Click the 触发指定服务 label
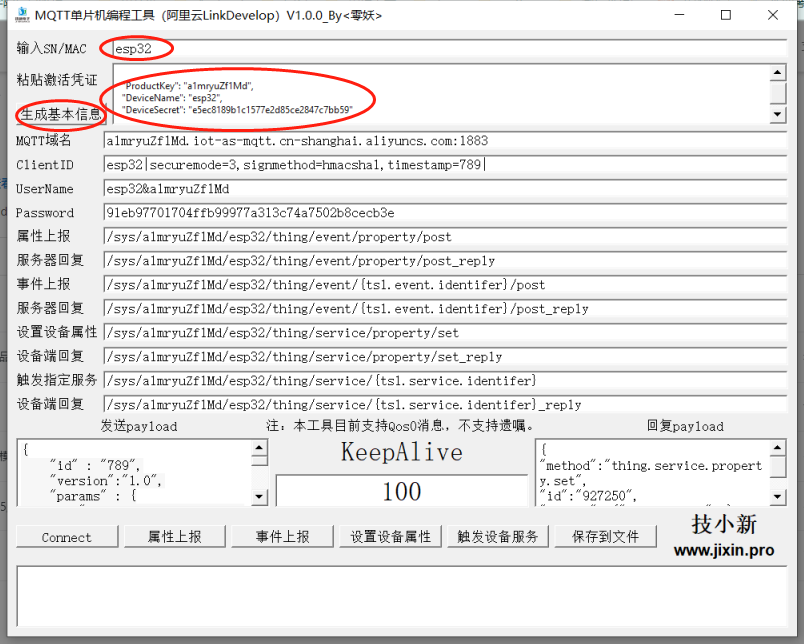 click(x=57, y=379)
